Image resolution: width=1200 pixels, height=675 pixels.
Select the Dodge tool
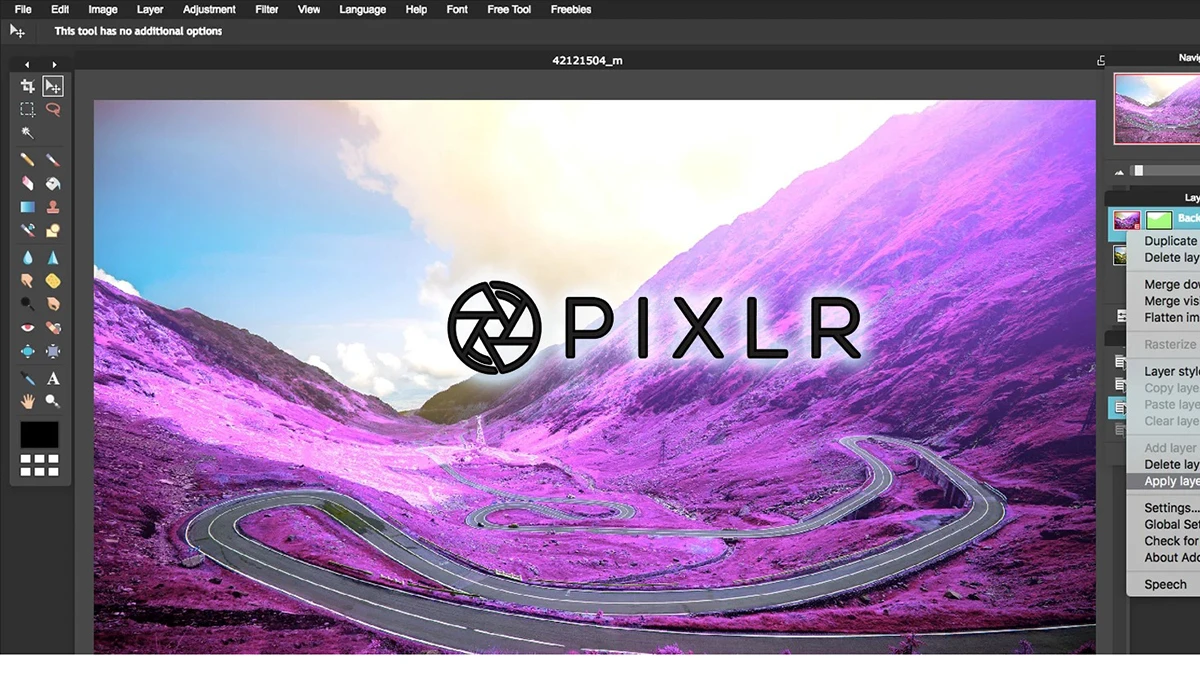pyautogui.click(x=28, y=303)
